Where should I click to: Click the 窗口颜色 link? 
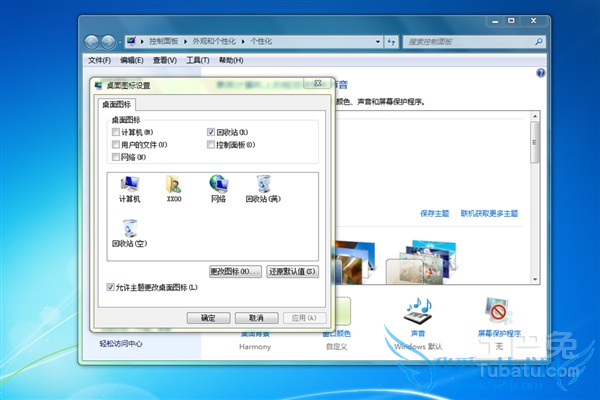(x=337, y=333)
